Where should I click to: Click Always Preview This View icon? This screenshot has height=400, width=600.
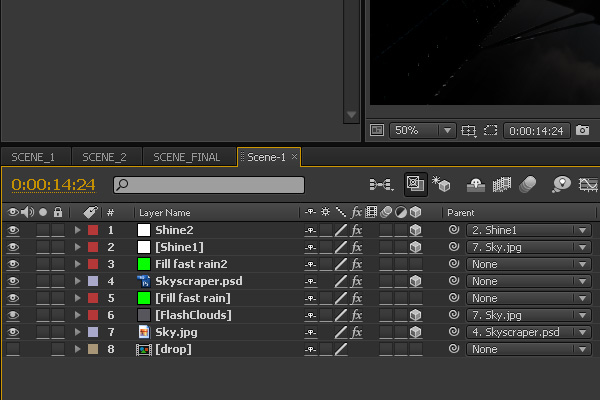pyautogui.click(x=377, y=130)
